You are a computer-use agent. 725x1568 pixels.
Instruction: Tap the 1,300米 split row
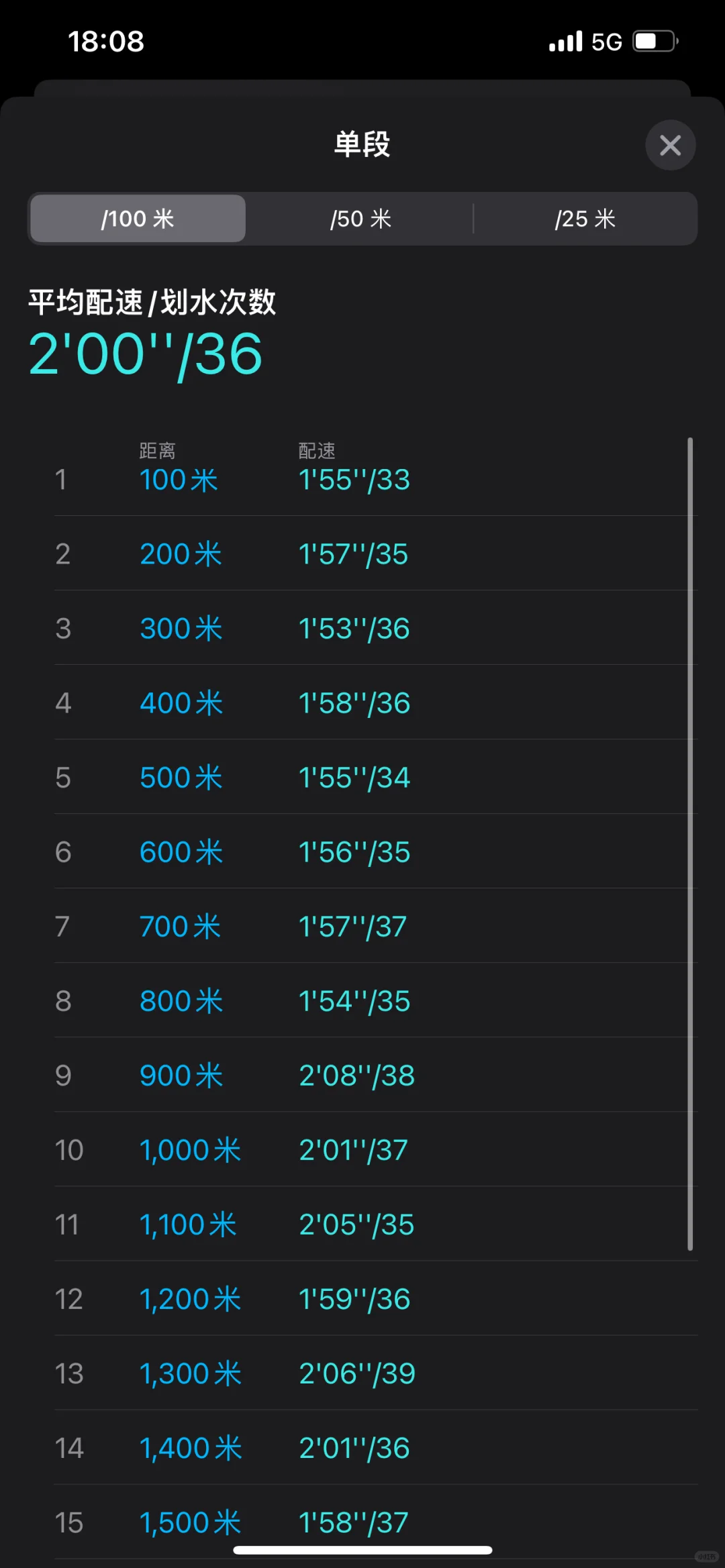[376, 1373]
